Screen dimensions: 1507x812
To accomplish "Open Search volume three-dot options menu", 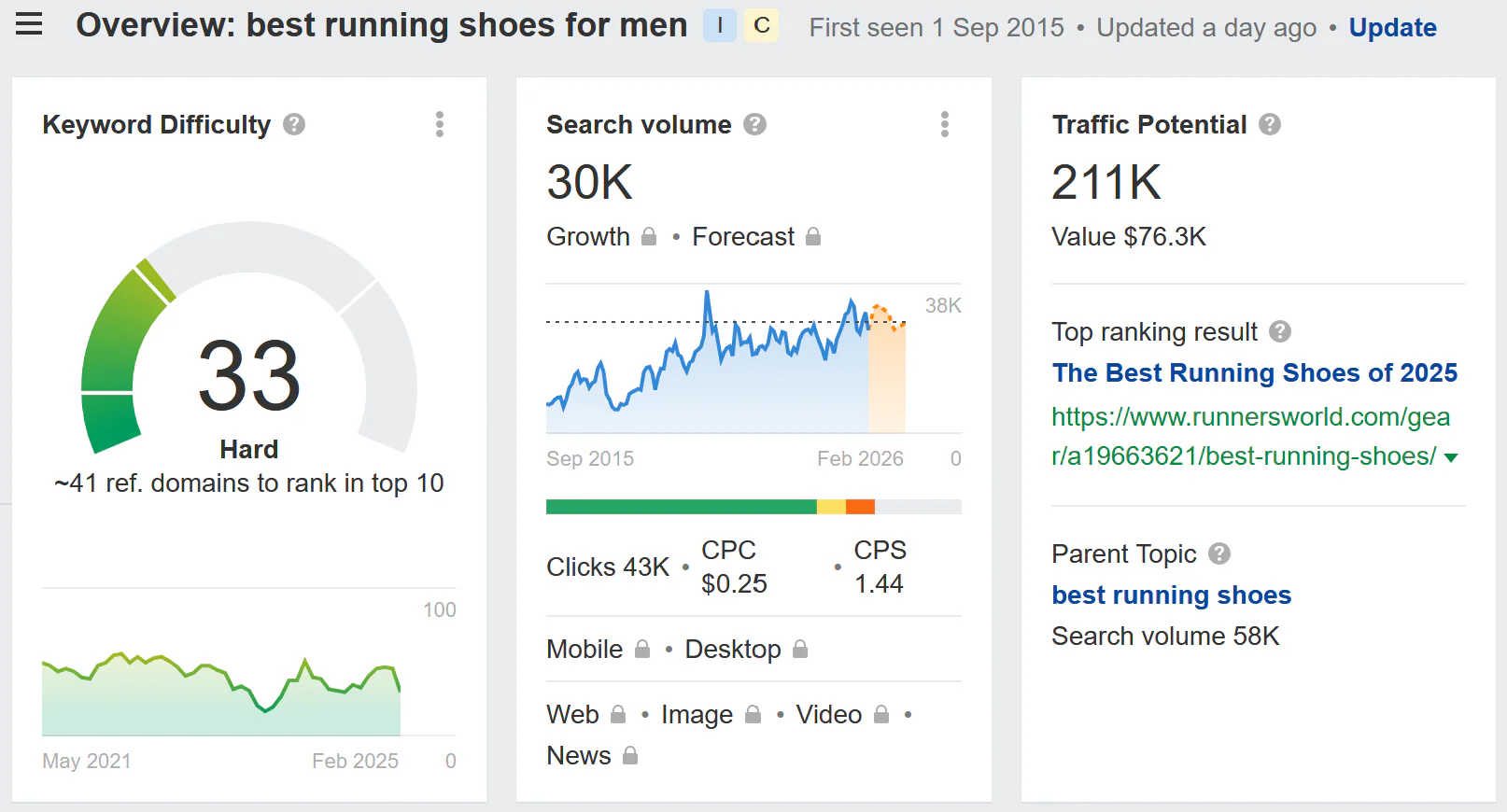I will (944, 124).
